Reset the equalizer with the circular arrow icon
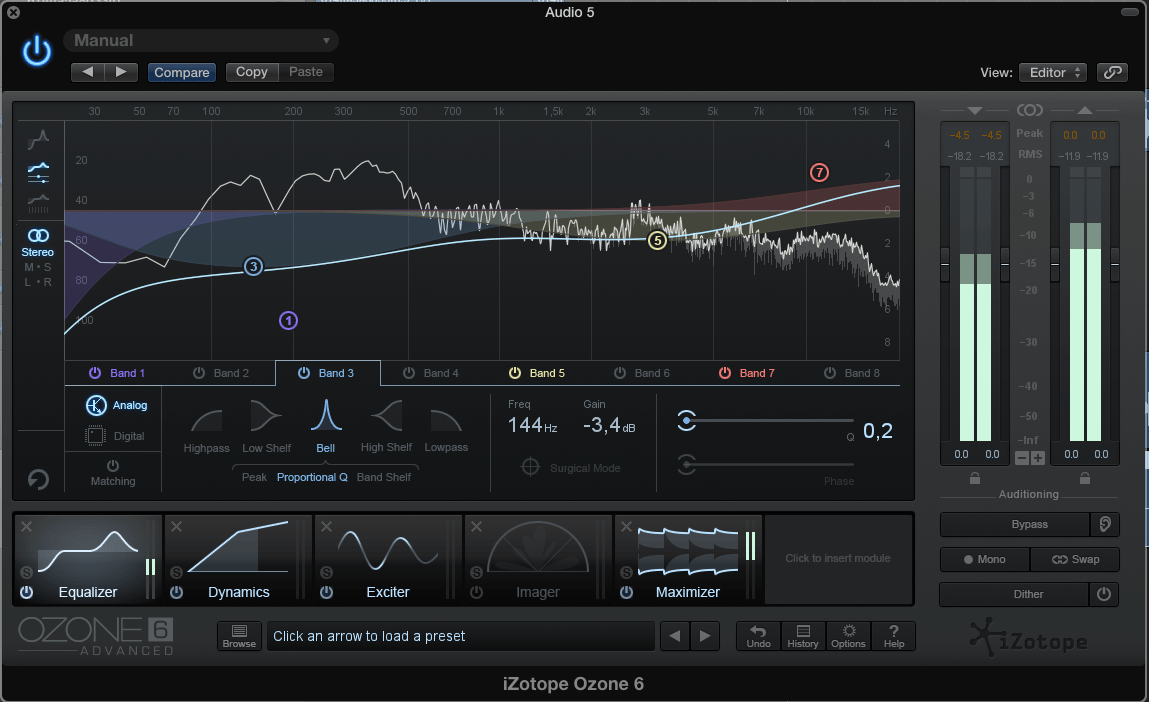The width and height of the screenshot is (1149, 702). [38, 479]
